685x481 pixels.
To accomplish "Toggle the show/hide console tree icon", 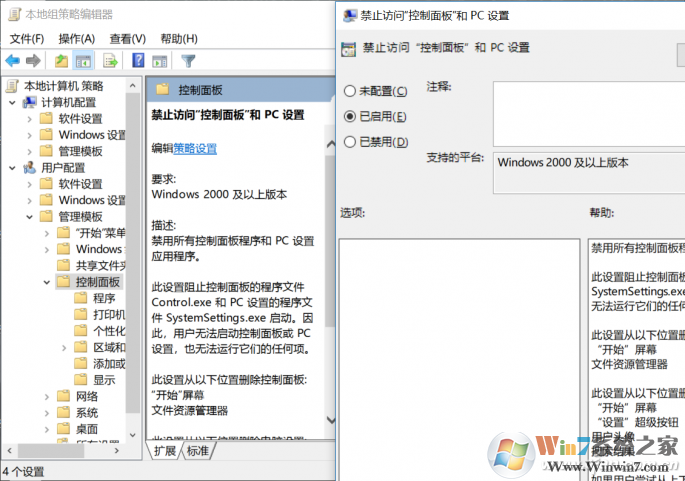I will [83, 61].
